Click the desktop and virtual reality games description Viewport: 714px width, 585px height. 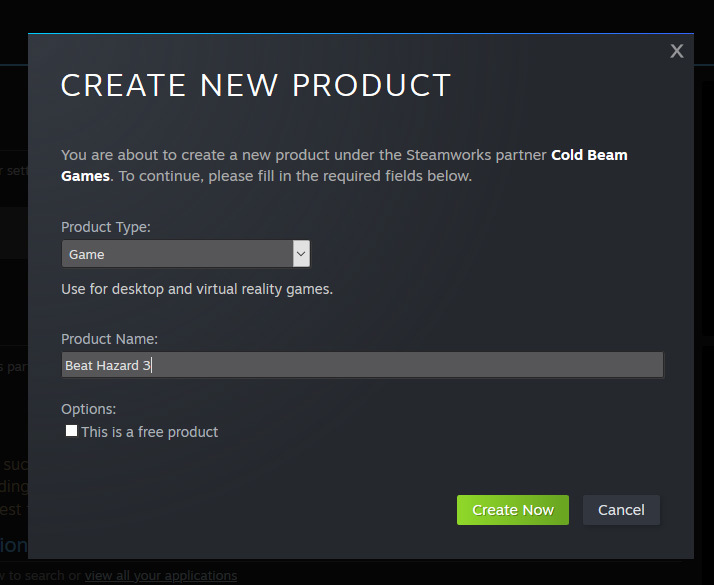click(197, 289)
